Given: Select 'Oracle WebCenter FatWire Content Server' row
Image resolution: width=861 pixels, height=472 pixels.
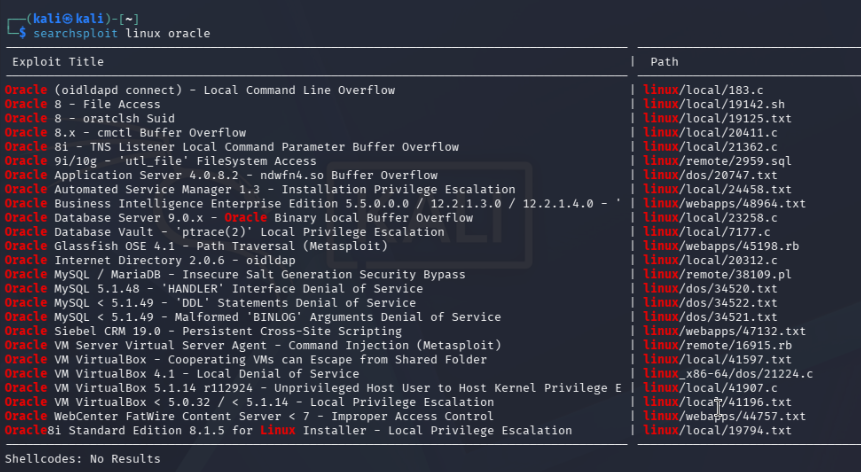Looking at the screenshot, I should tap(249, 417).
